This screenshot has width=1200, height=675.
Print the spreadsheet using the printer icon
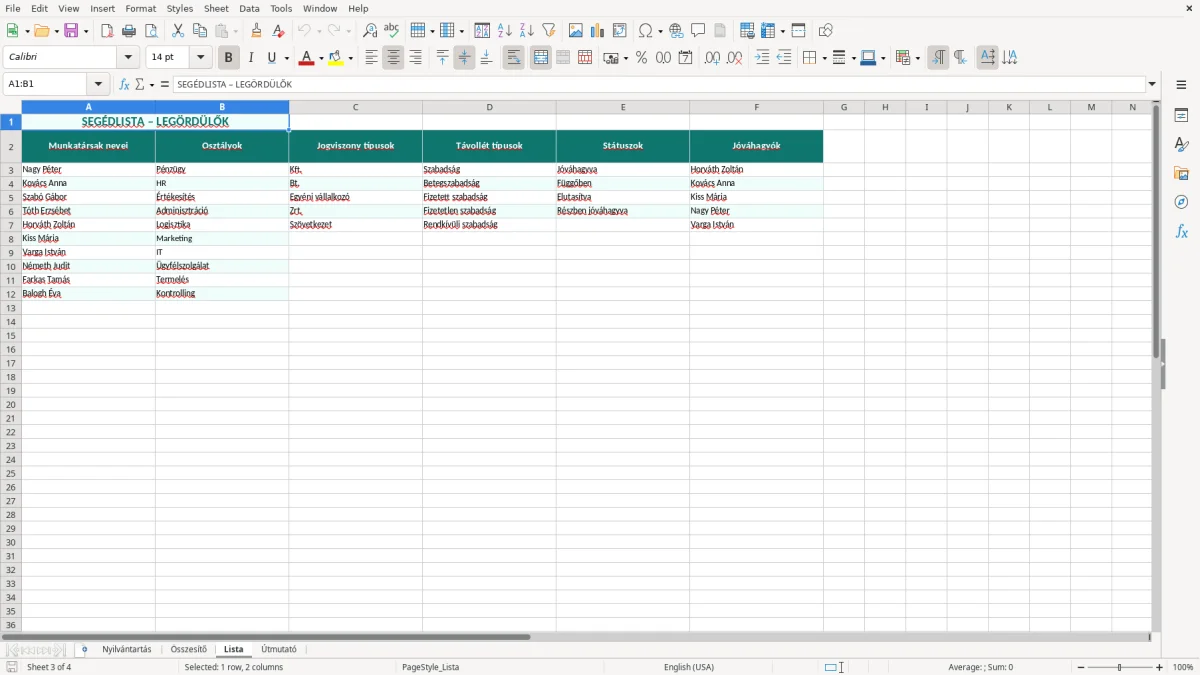tap(129, 31)
